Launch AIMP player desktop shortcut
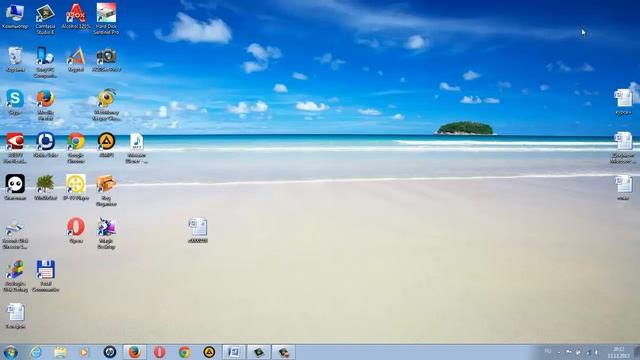This screenshot has width=640, height=360. coord(106,145)
